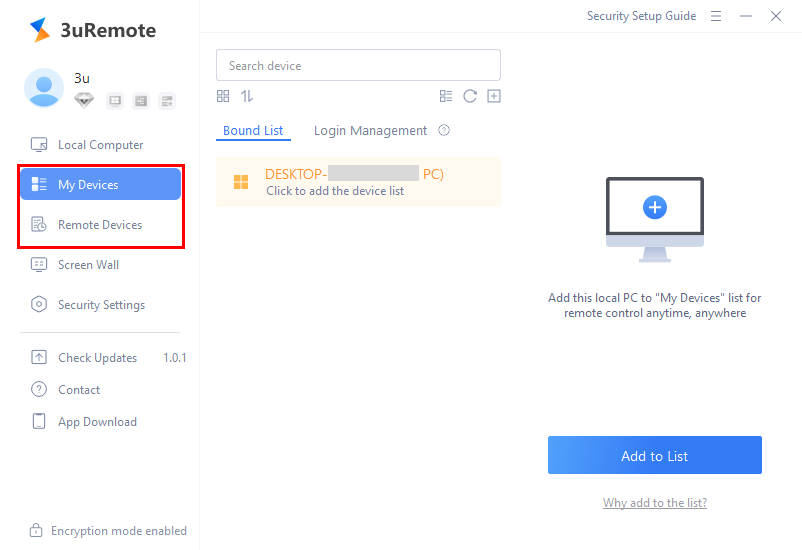The width and height of the screenshot is (802, 550).
Task: Click the Contact question circle icon
Action: pos(39,389)
